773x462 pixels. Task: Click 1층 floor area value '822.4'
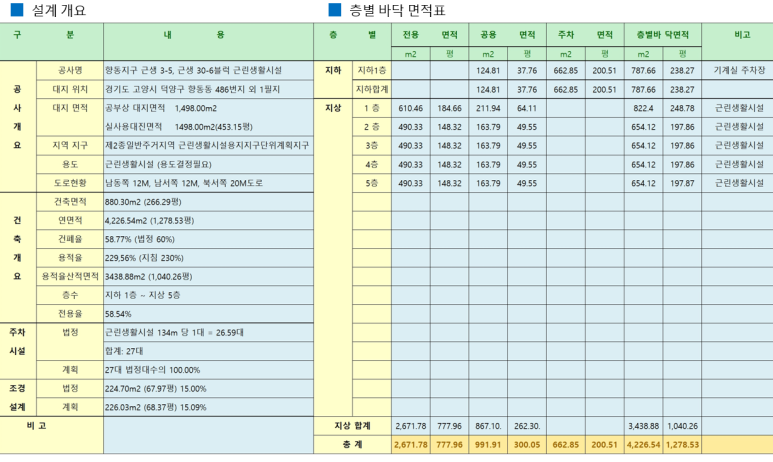pyautogui.click(x=643, y=108)
